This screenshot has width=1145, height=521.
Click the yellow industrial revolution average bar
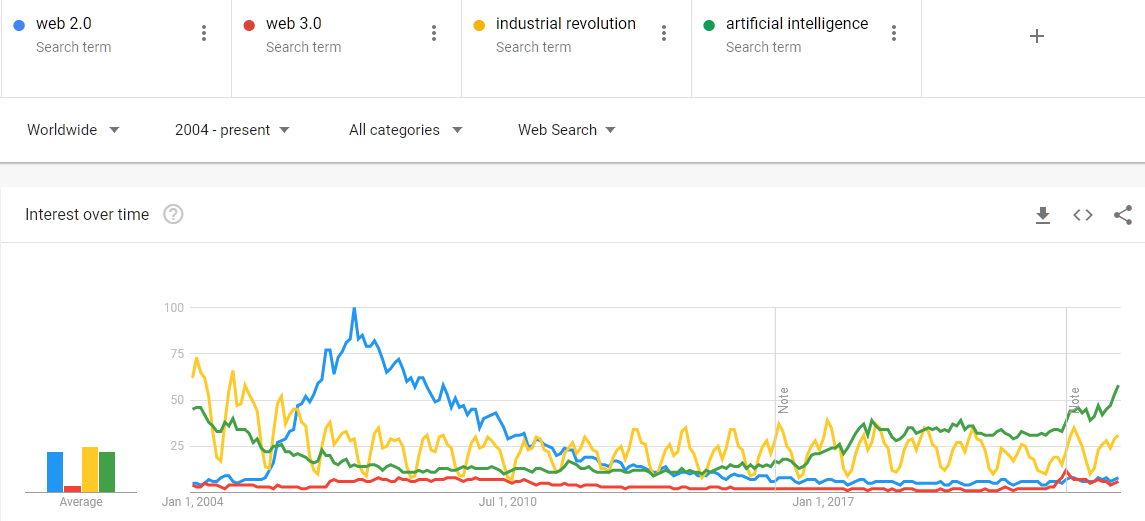click(90, 469)
